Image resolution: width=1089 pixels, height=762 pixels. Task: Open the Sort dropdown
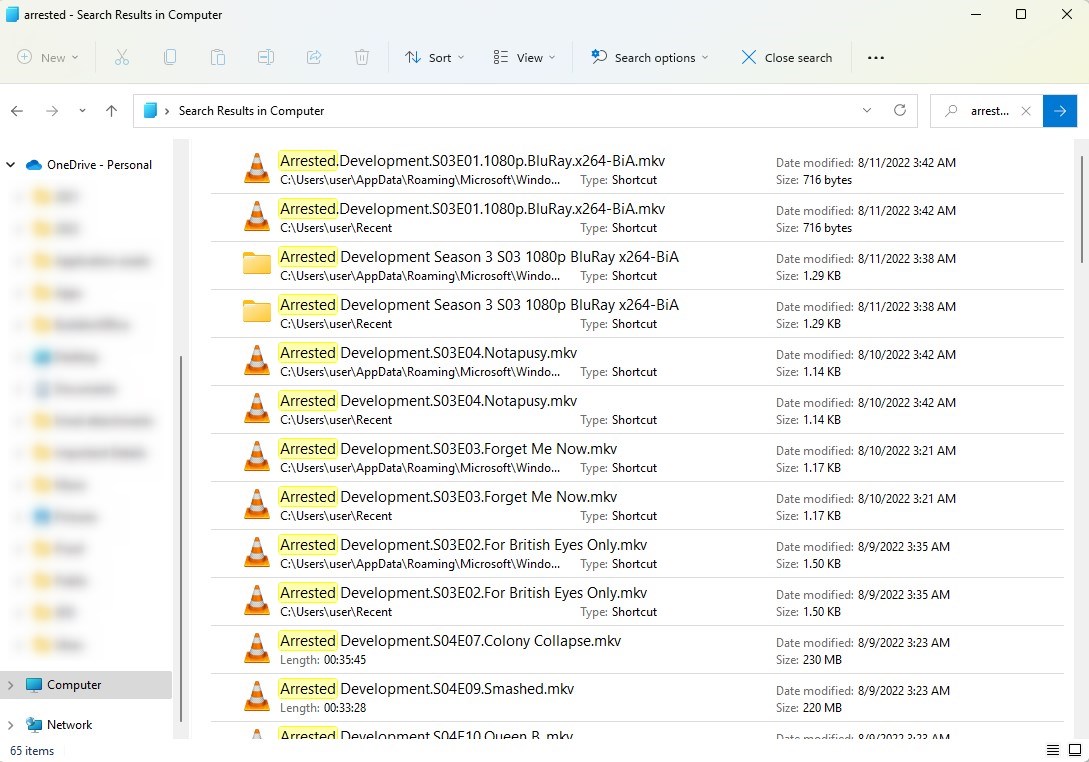coord(434,57)
